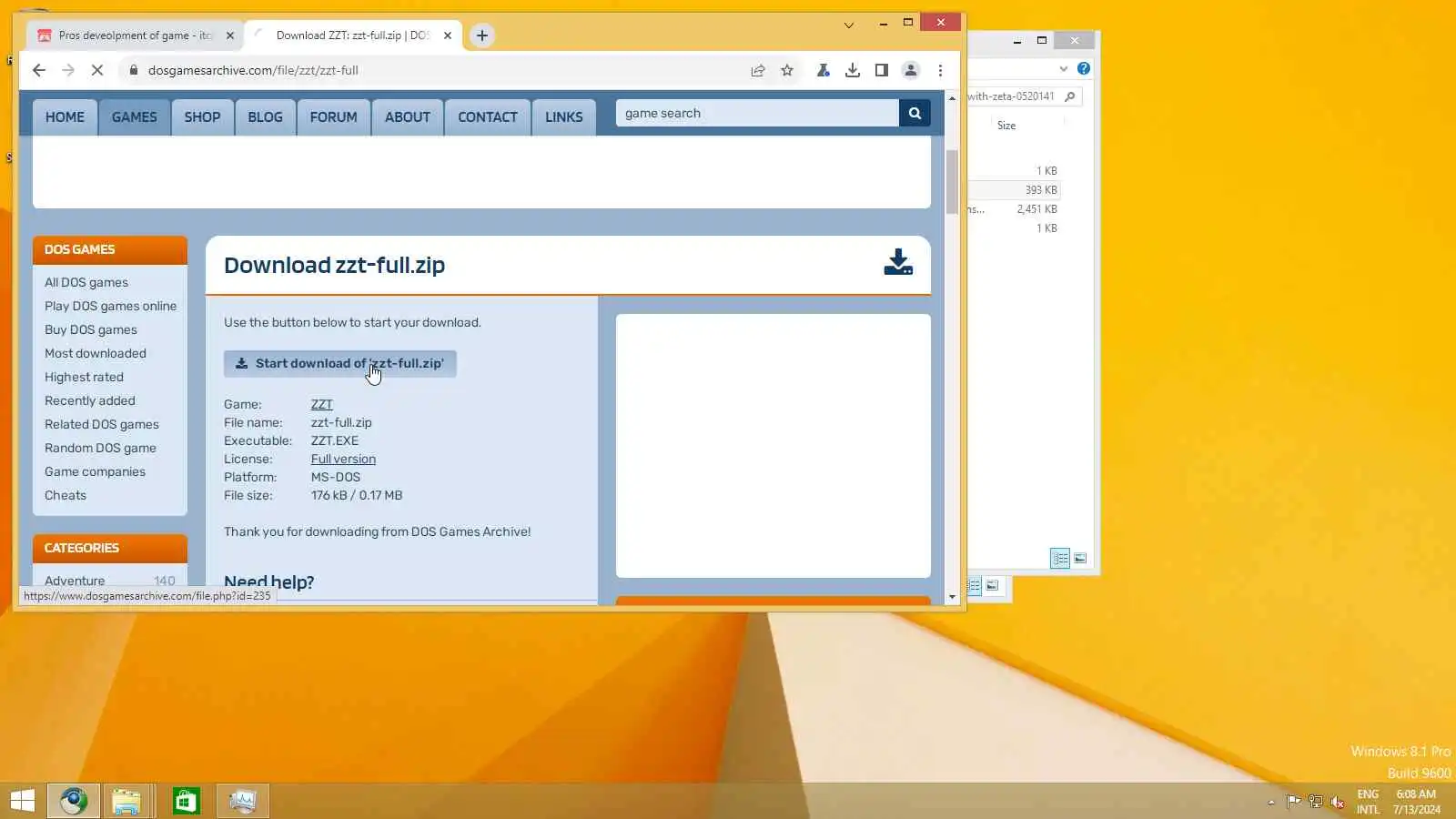View the 'Most downloaded' games list
This screenshot has width=1456, height=819.
coord(96,353)
